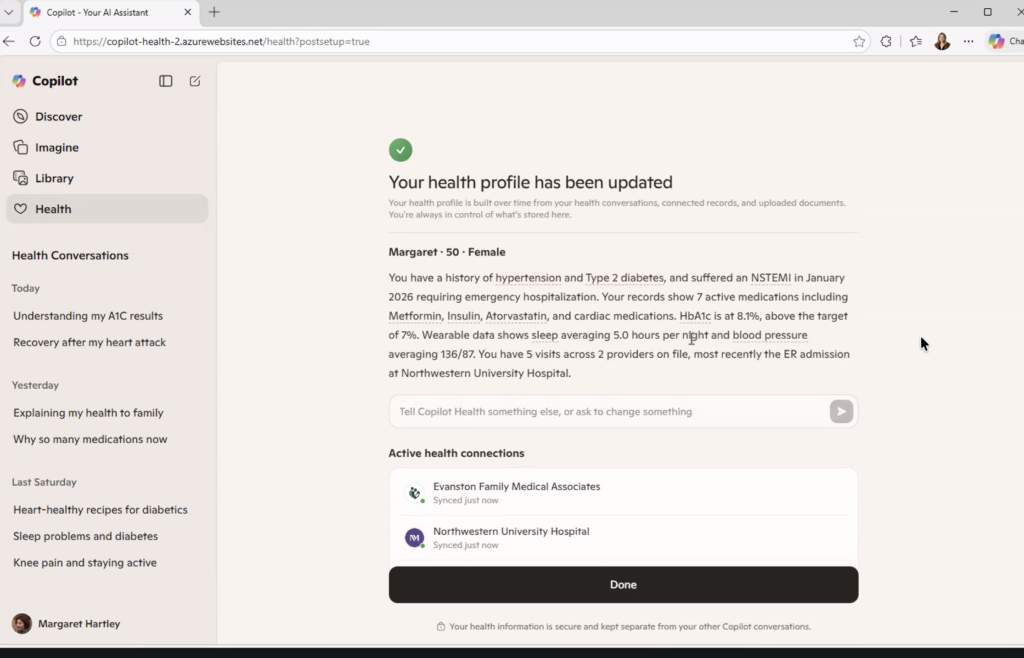This screenshot has height=658, width=1024.
Task: Open the favorites list icon in toolbar
Action: pyautogui.click(x=915, y=41)
